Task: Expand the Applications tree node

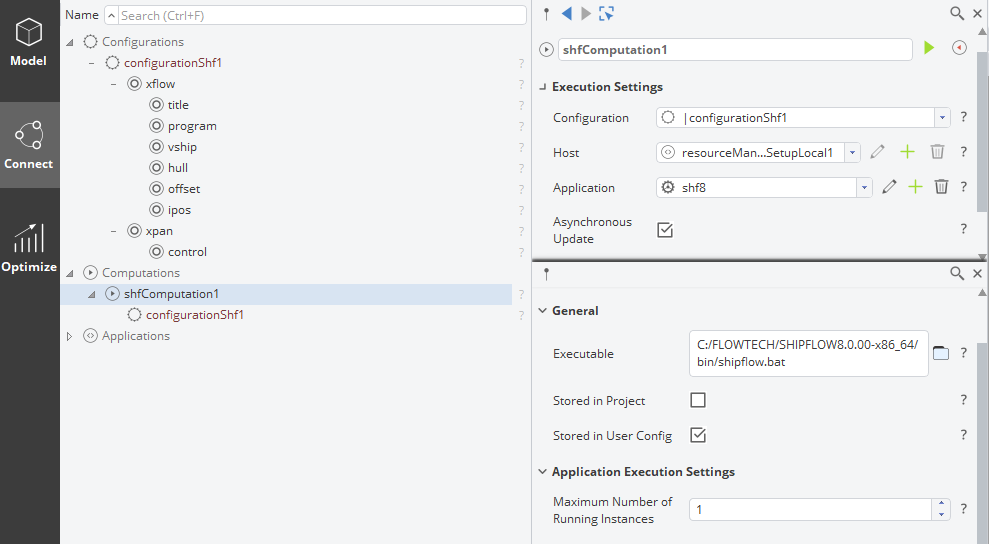Action: 70,336
